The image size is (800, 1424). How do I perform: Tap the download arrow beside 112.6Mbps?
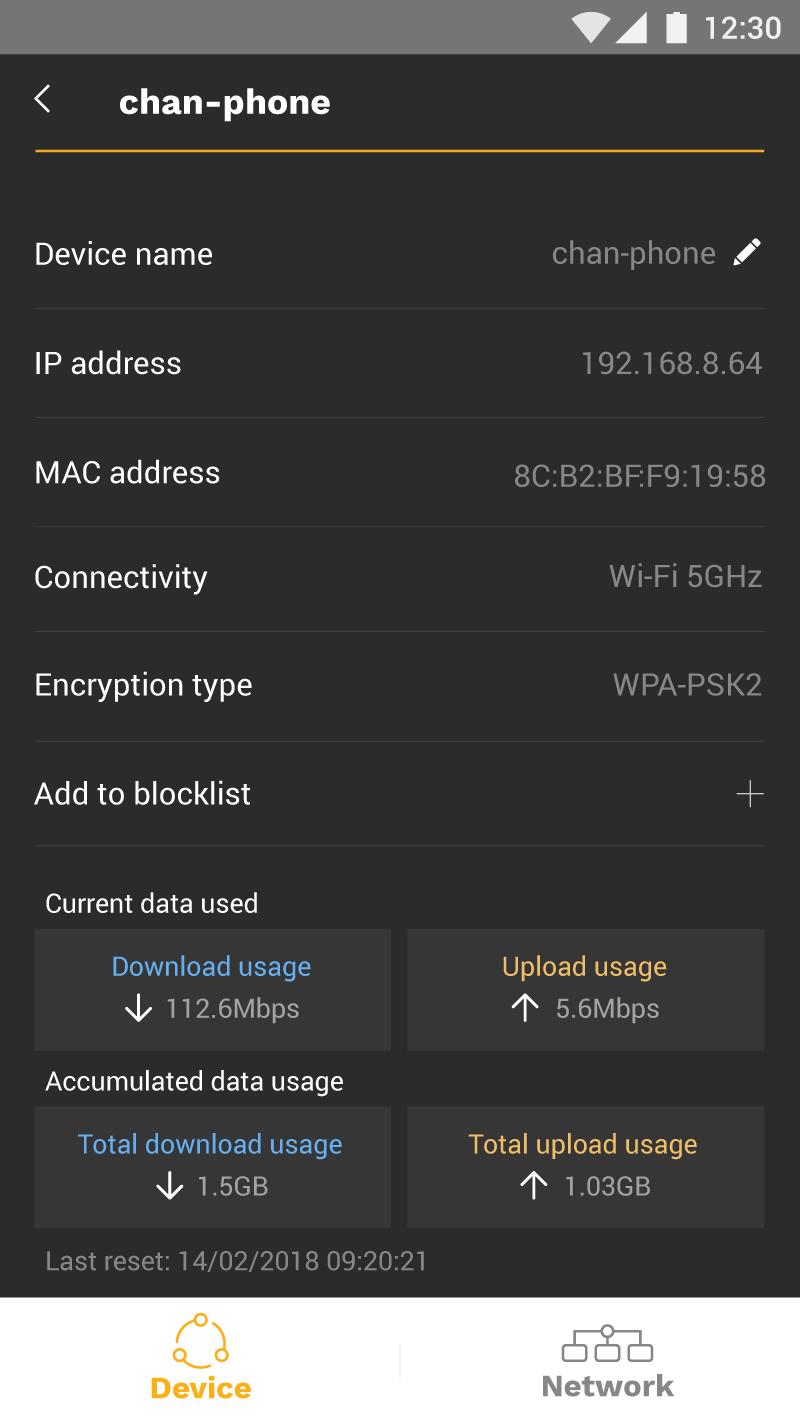pos(138,1009)
